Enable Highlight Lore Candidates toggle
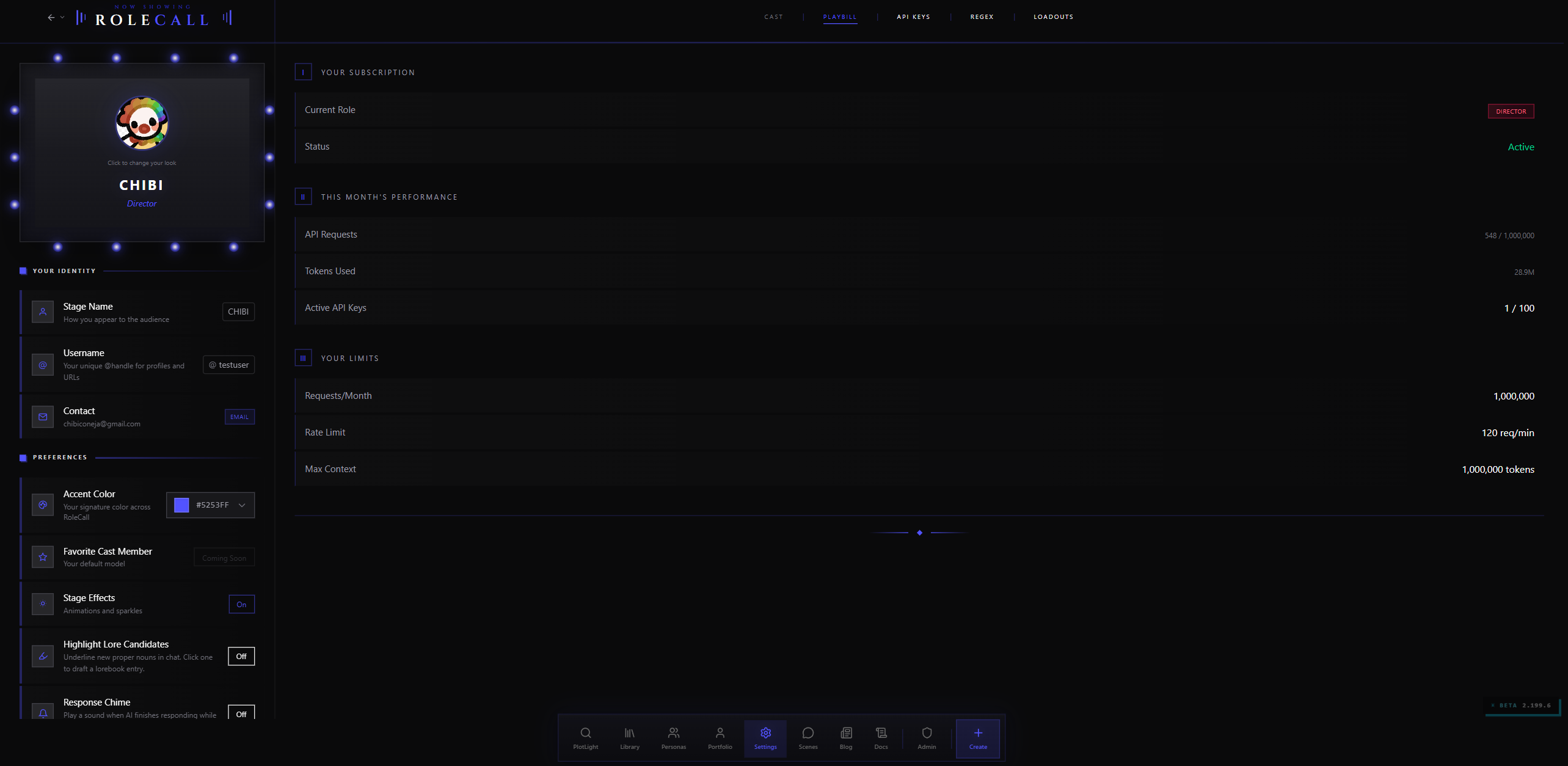Image resolution: width=1568 pixels, height=766 pixels. pos(241,656)
